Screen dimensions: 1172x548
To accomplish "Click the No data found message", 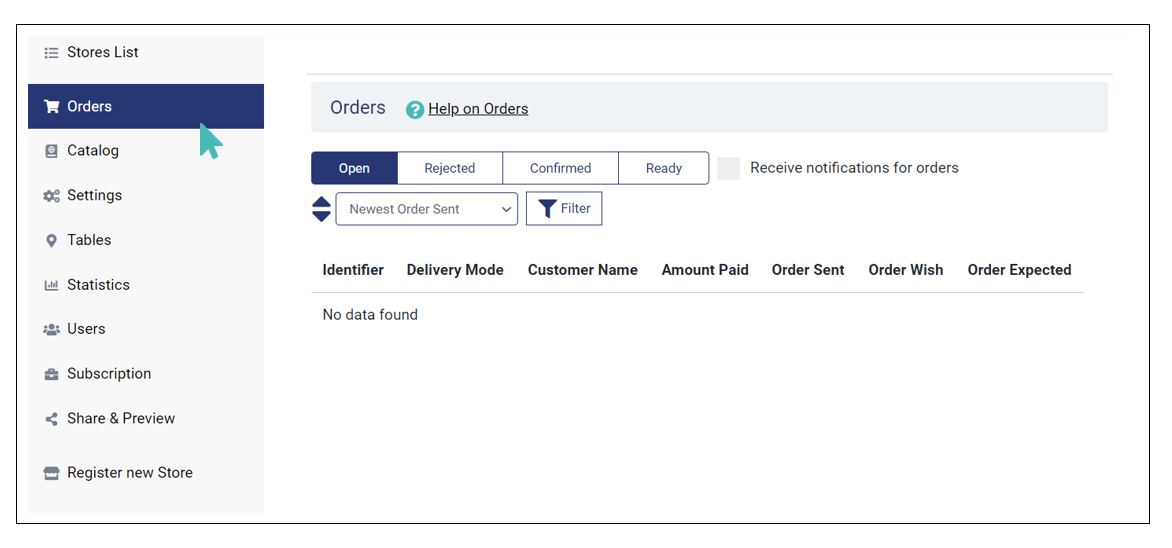I will tap(370, 315).
